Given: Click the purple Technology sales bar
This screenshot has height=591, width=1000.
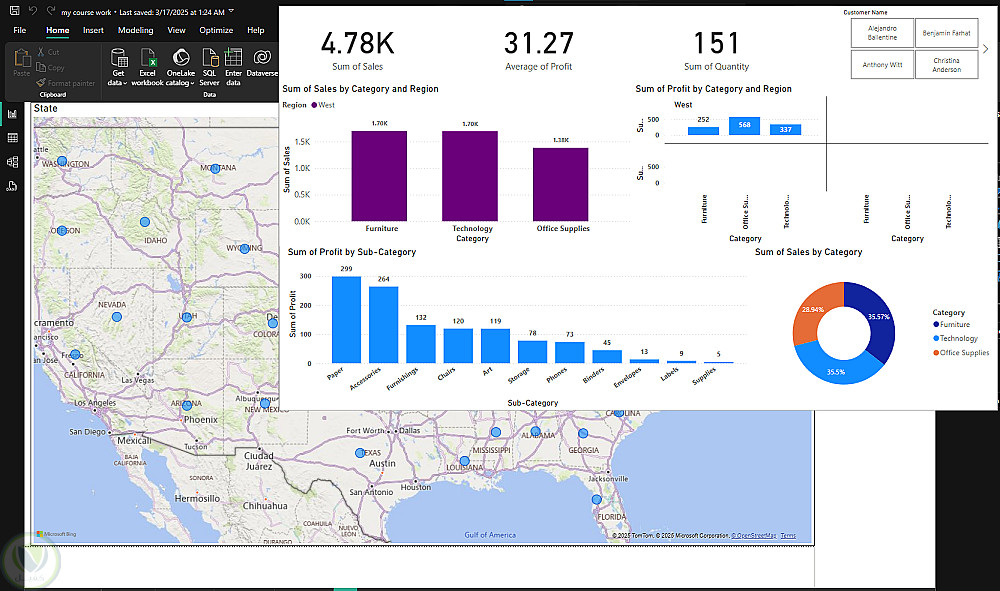Looking at the screenshot, I should tap(470, 176).
